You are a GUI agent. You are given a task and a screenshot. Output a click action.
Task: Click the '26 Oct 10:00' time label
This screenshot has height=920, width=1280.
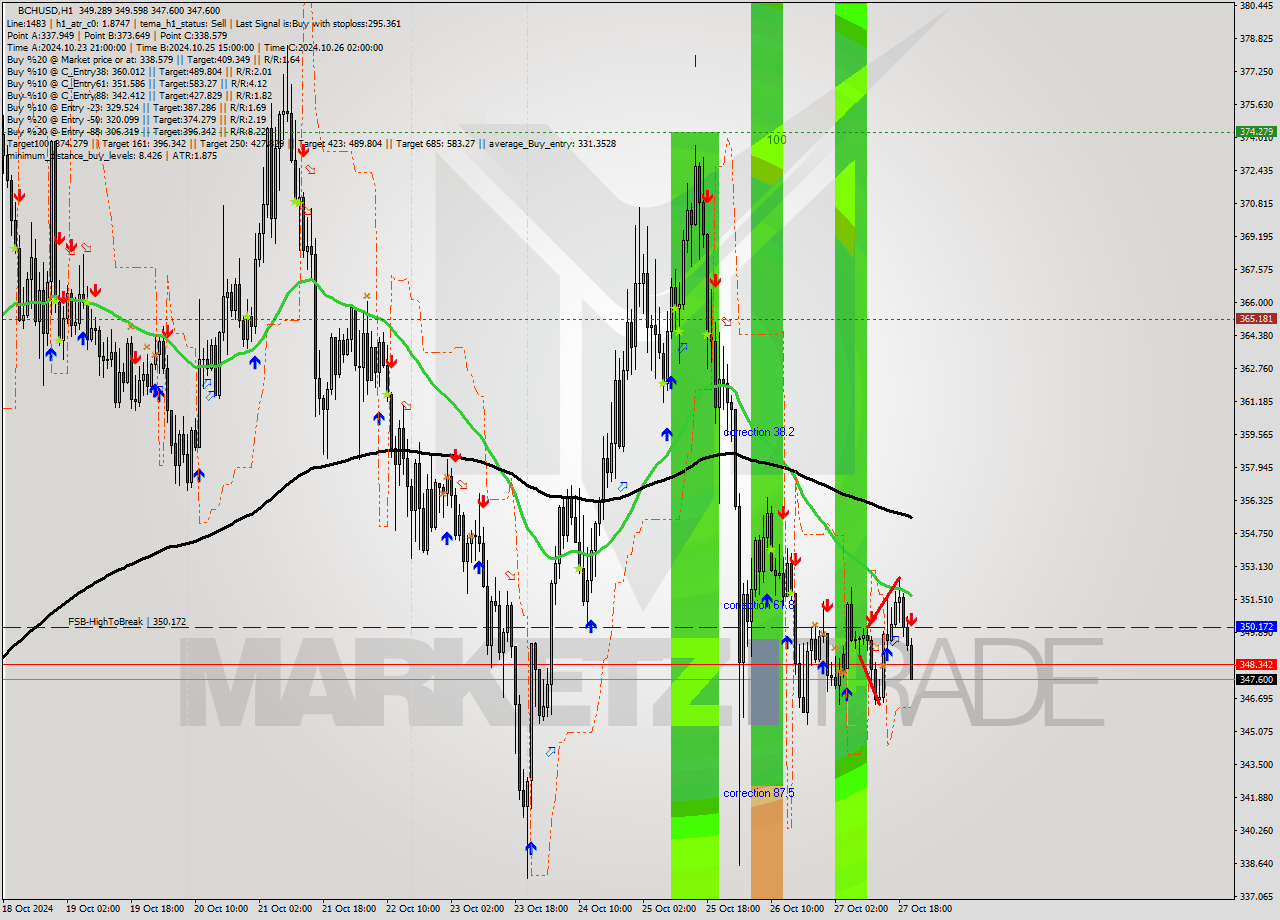click(796, 909)
